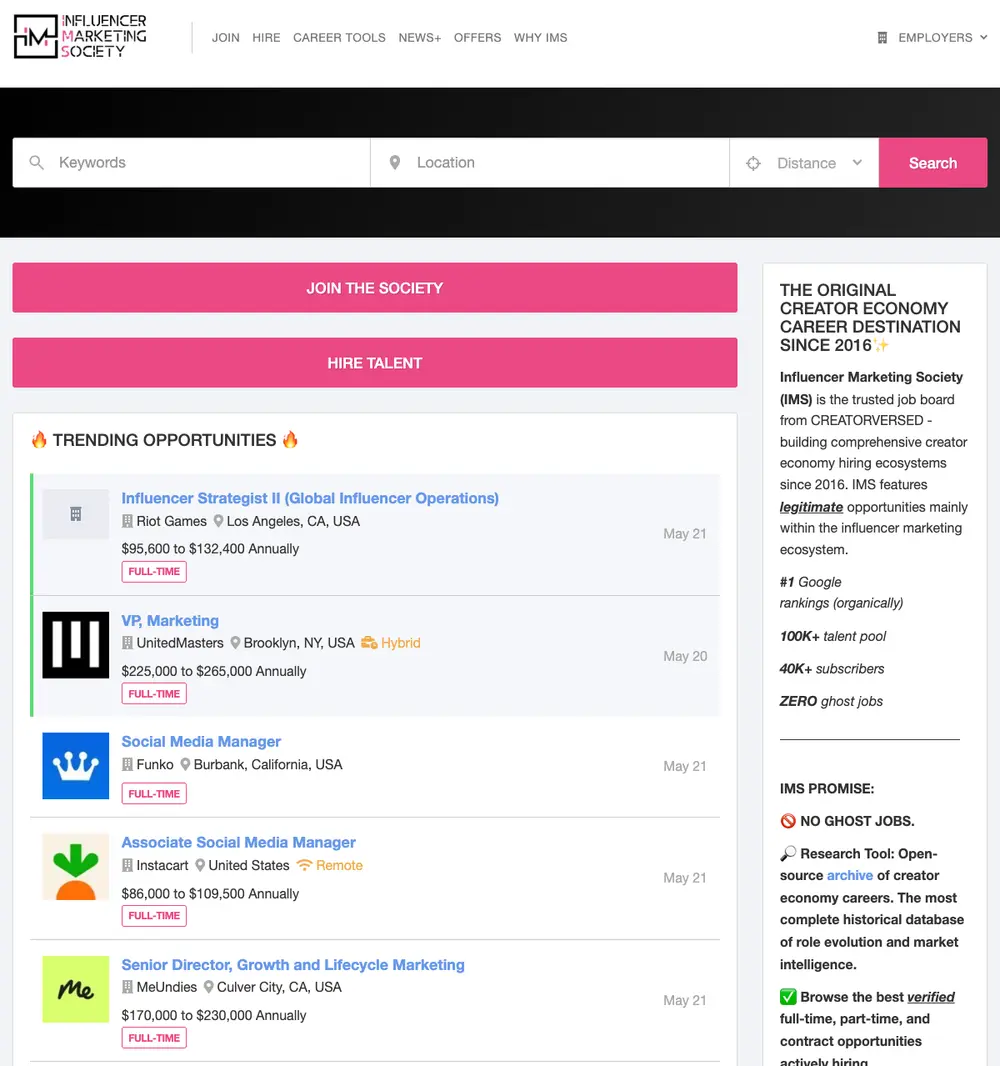The width and height of the screenshot is (1000, 1066).
Task: Click the $95,600 to $132,400 Annually salary text
Action: click(x=210, y=548)
